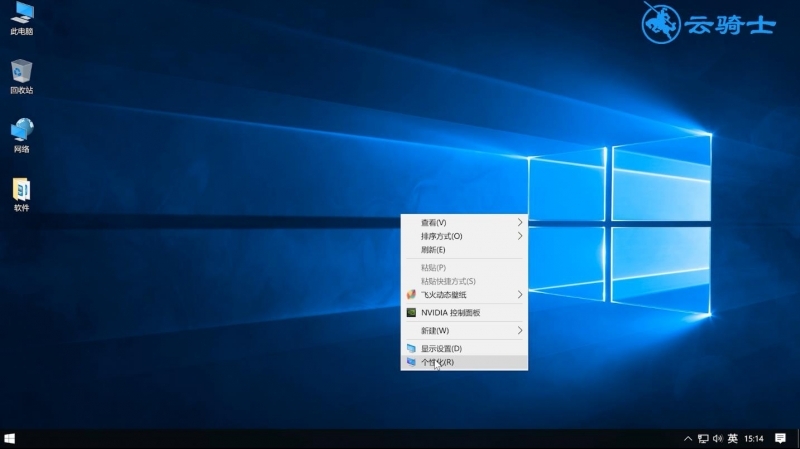Click the 飞火动态壁纸 colorful icon
The width and height of the screenshot is (800, 449).
[411, 294]
